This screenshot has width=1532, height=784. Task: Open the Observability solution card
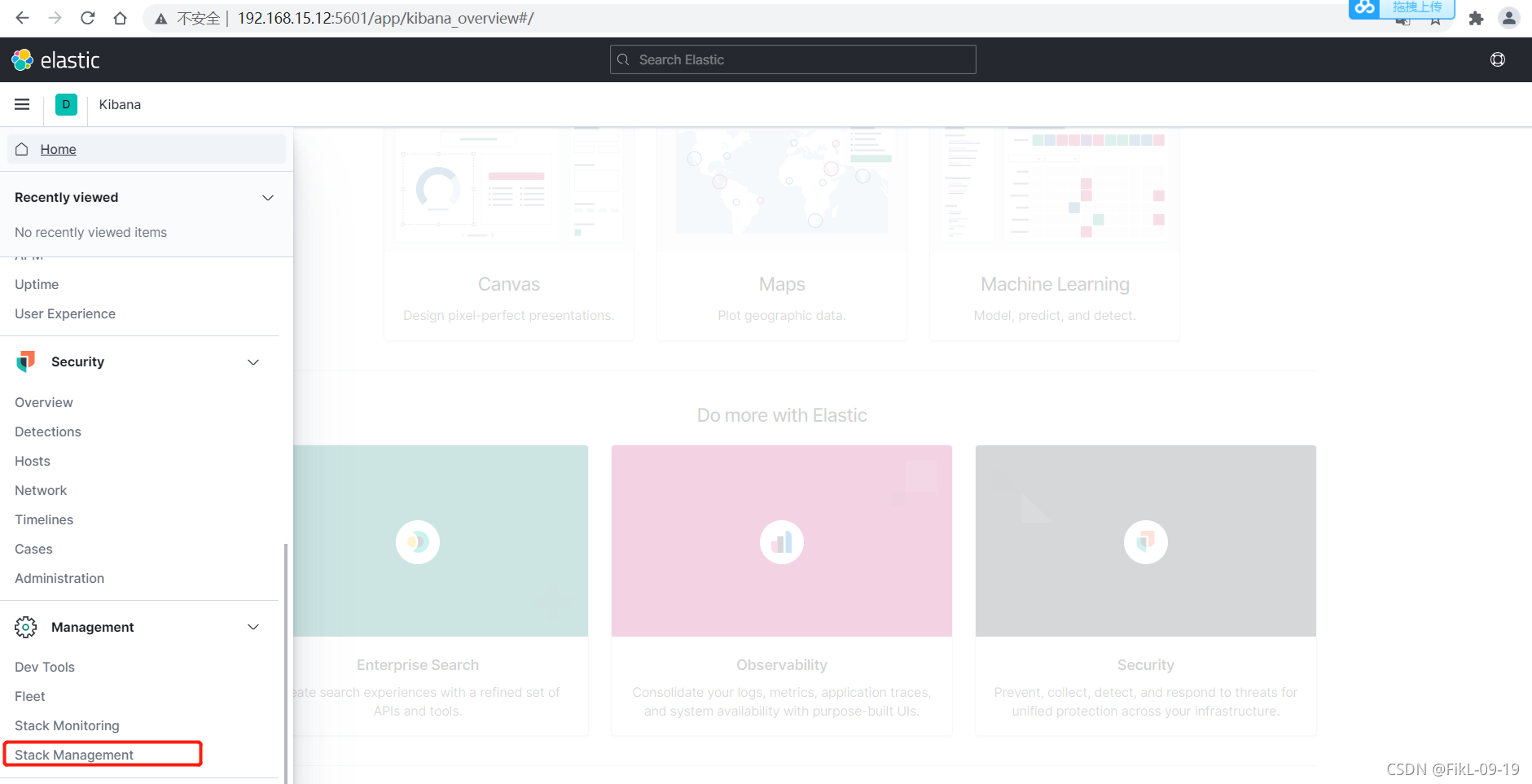[782, 590]
